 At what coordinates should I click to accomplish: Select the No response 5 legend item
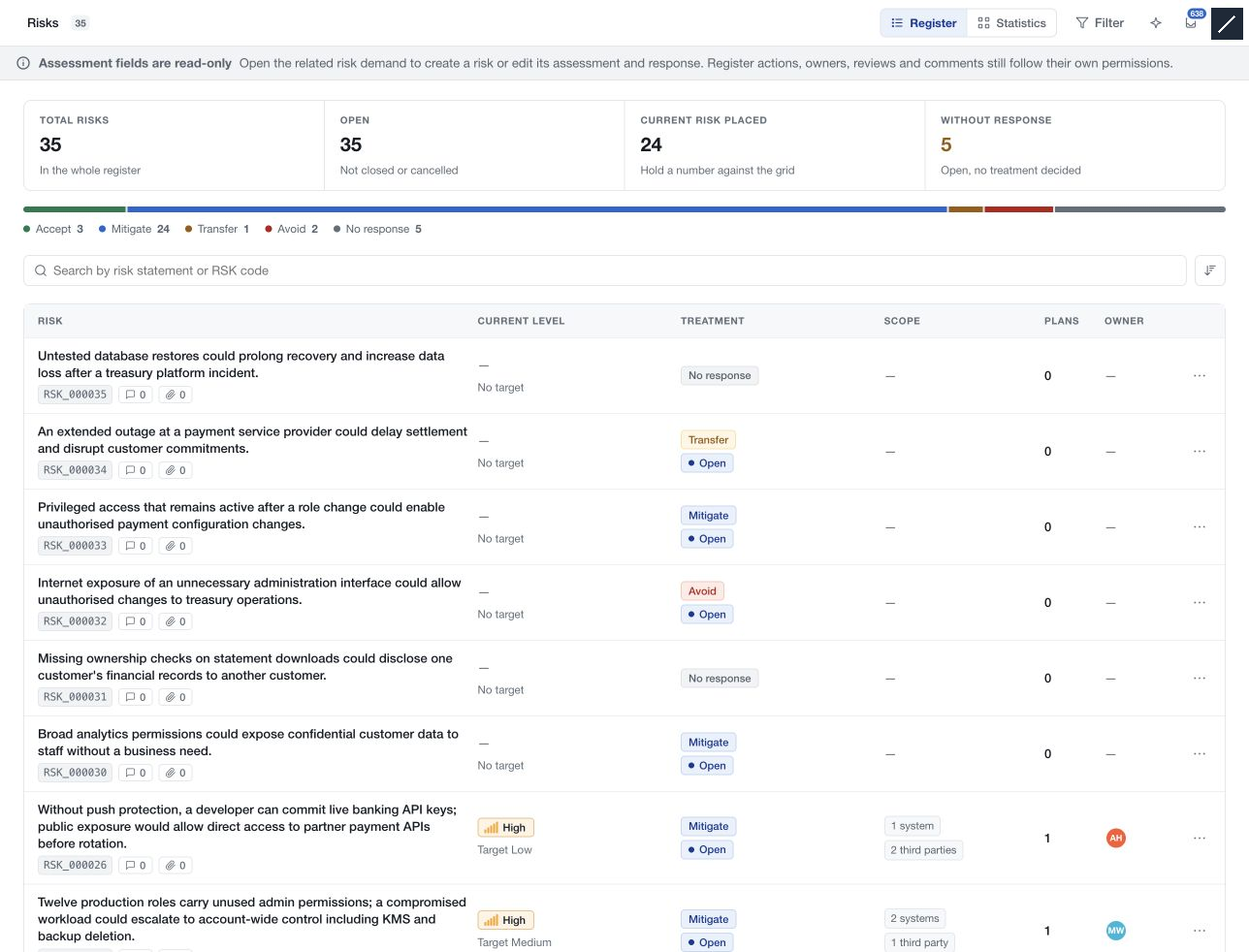[x=378, y=229]
